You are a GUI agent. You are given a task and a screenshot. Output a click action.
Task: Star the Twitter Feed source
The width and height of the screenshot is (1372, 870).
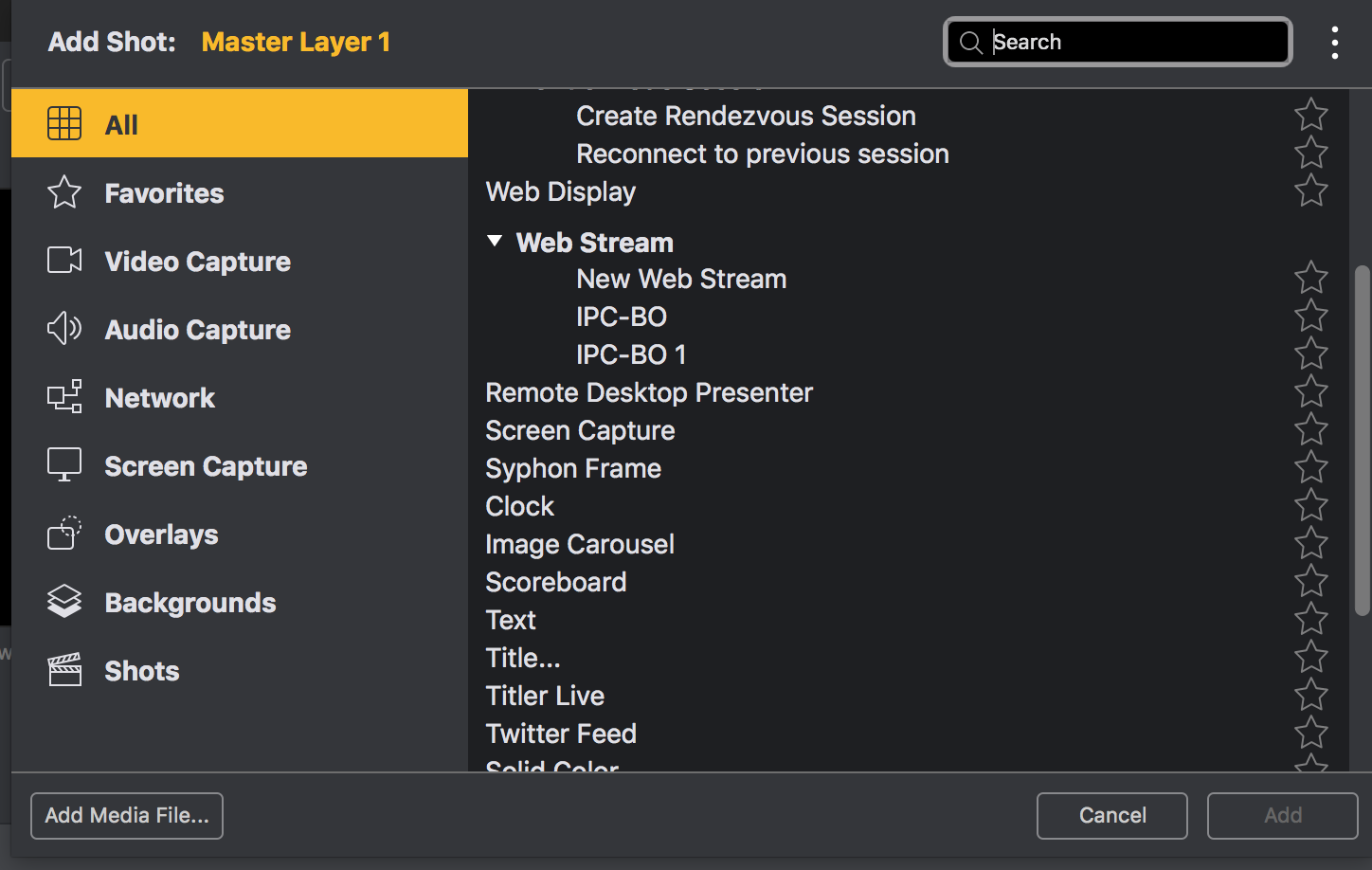click(1311, 734)
